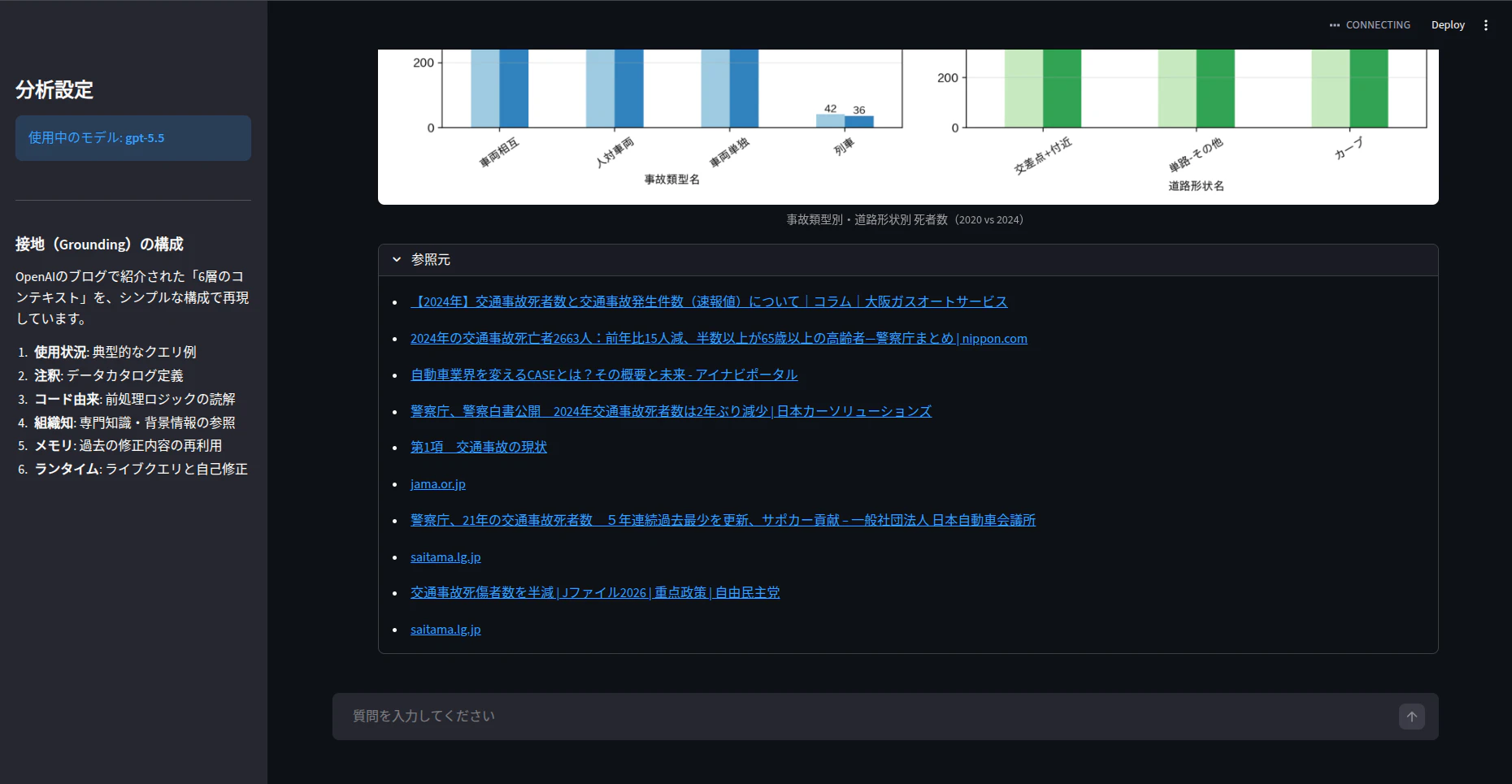Click the 事故類型名 axis label
The width and height of the screenshot is (1512, 784).
[x=671, y=180]
